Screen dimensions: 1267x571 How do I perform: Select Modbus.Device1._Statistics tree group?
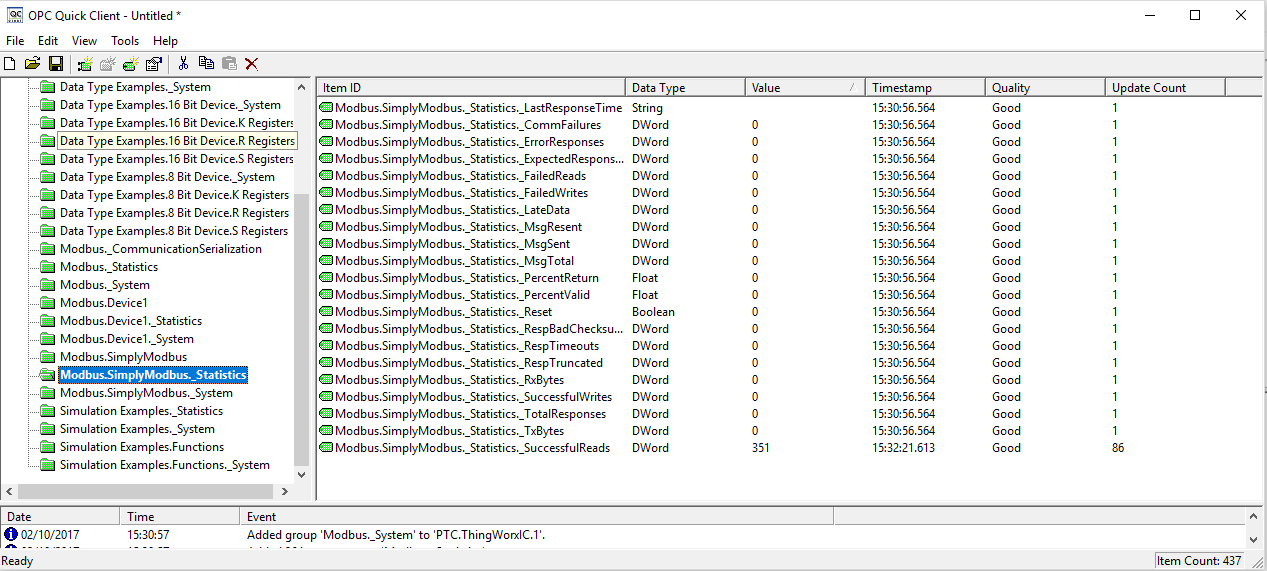tap(131, 321)
